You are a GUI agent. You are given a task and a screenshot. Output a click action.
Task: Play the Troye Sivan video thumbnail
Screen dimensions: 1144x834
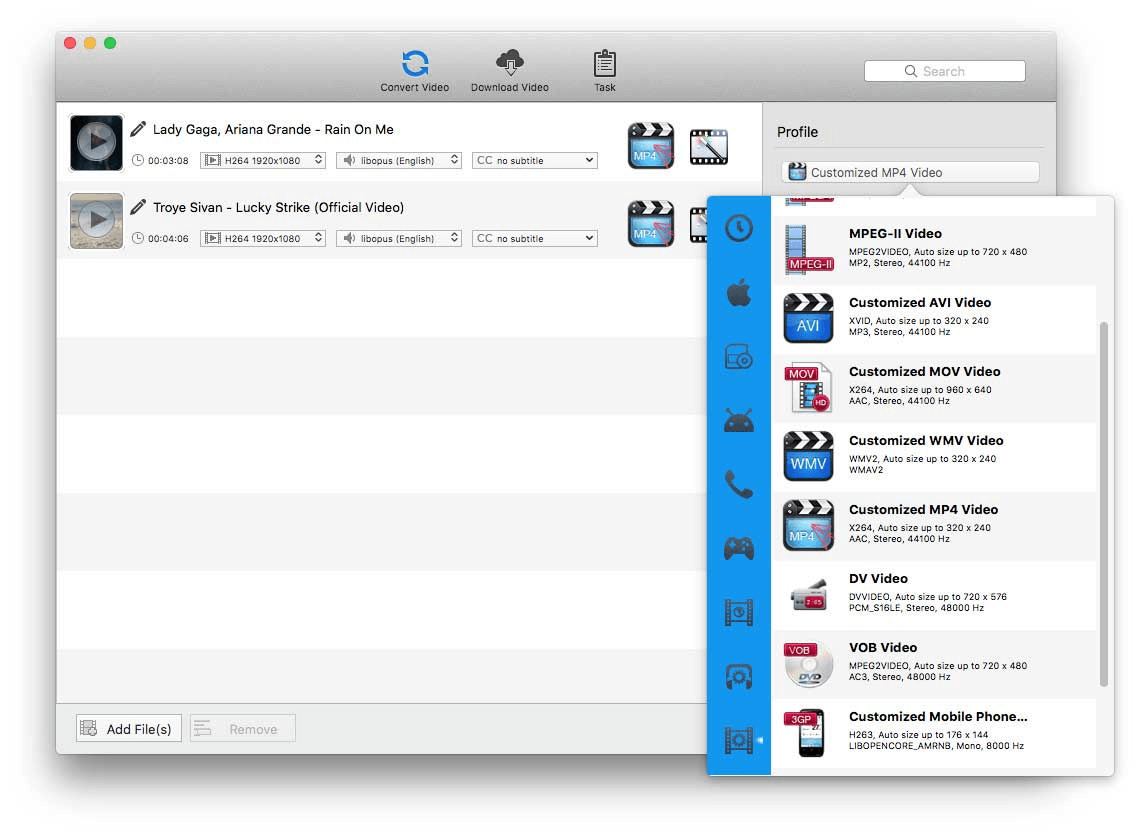(x=95, y=221)
